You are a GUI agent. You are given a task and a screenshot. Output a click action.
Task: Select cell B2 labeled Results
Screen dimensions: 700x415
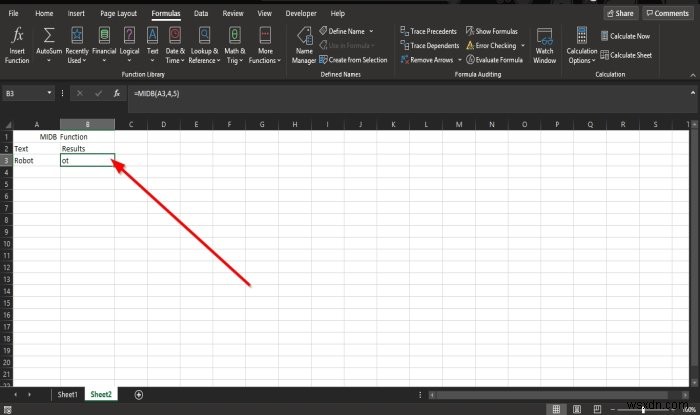point(88,149)
